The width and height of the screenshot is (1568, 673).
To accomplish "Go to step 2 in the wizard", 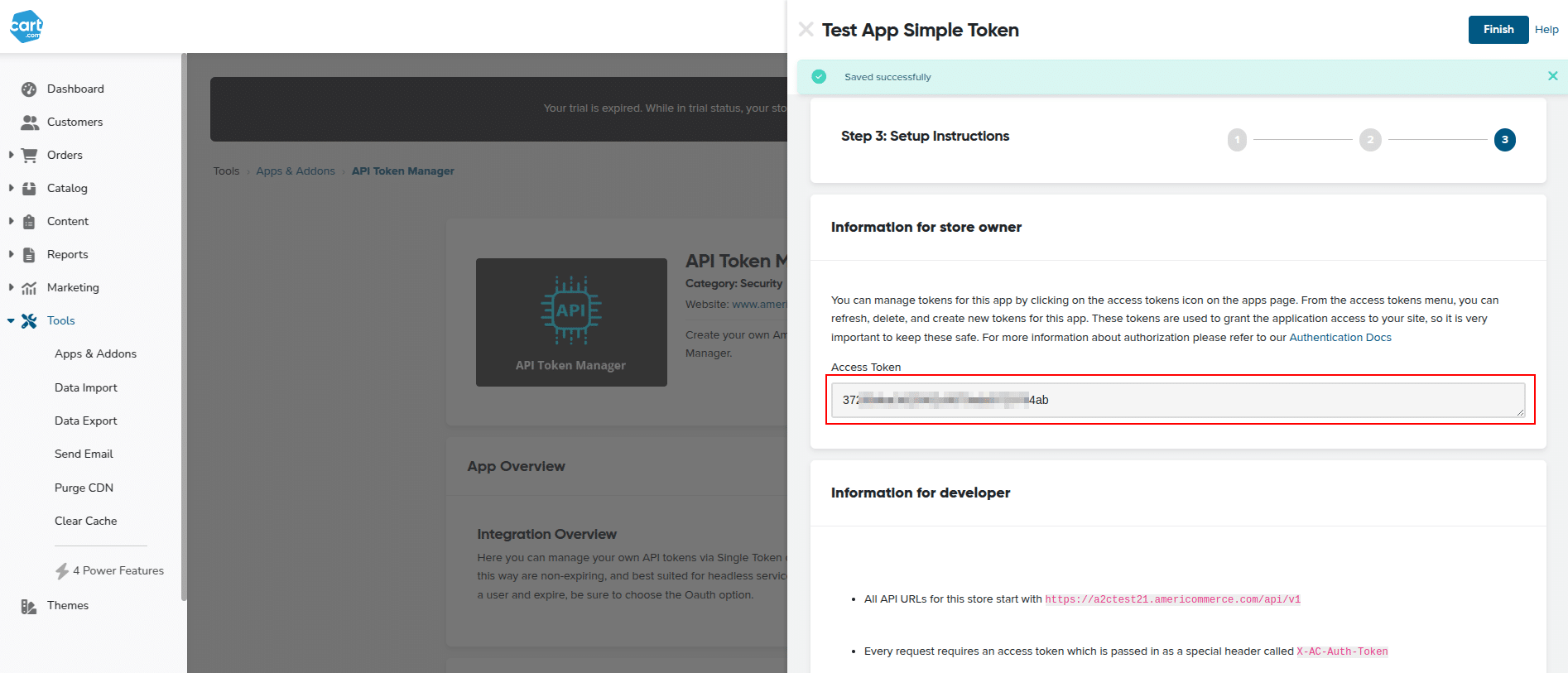I will [x=1370, y=140].
